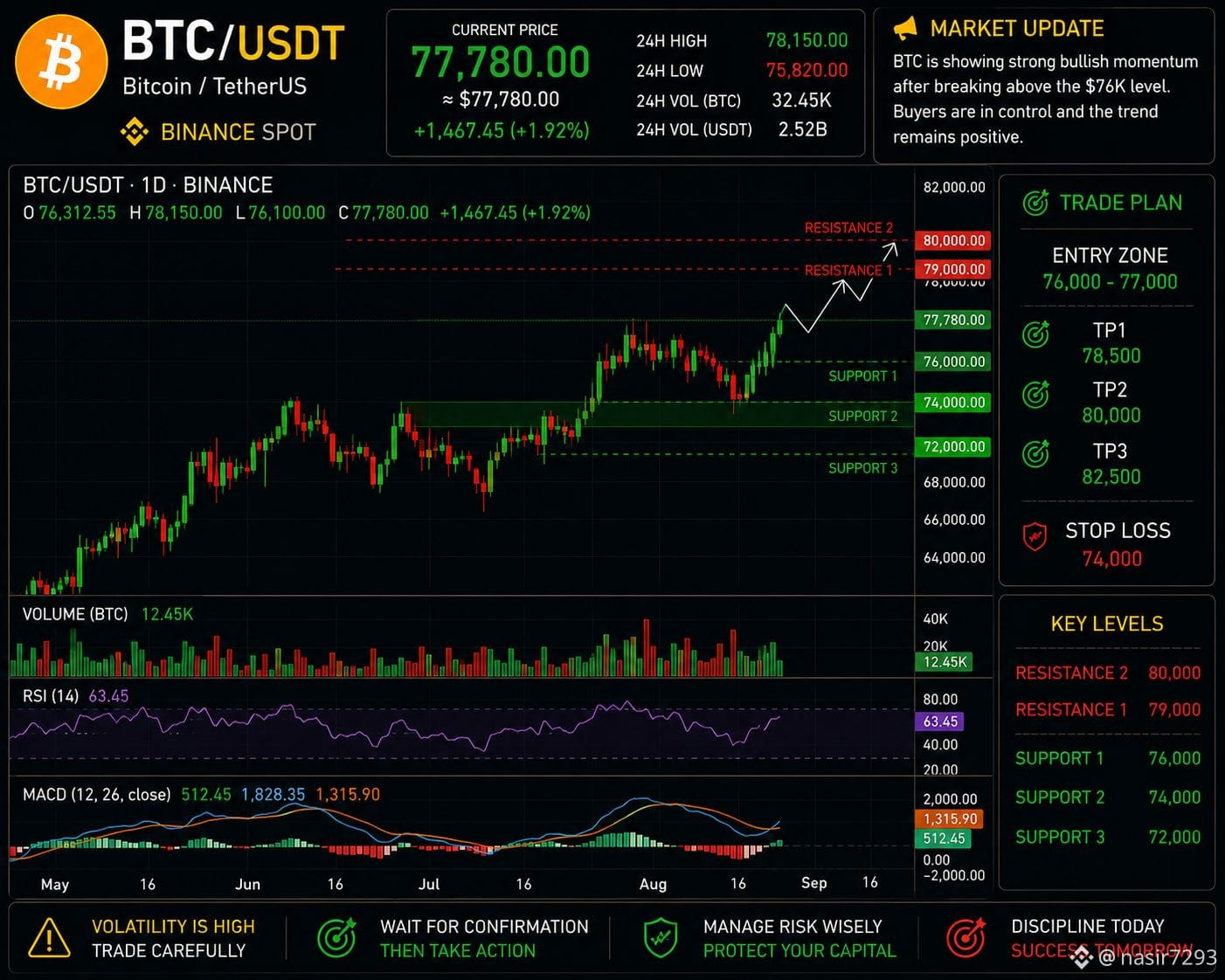
Task: Click the large BTC/USDT header title
Action: coord(233,41)
